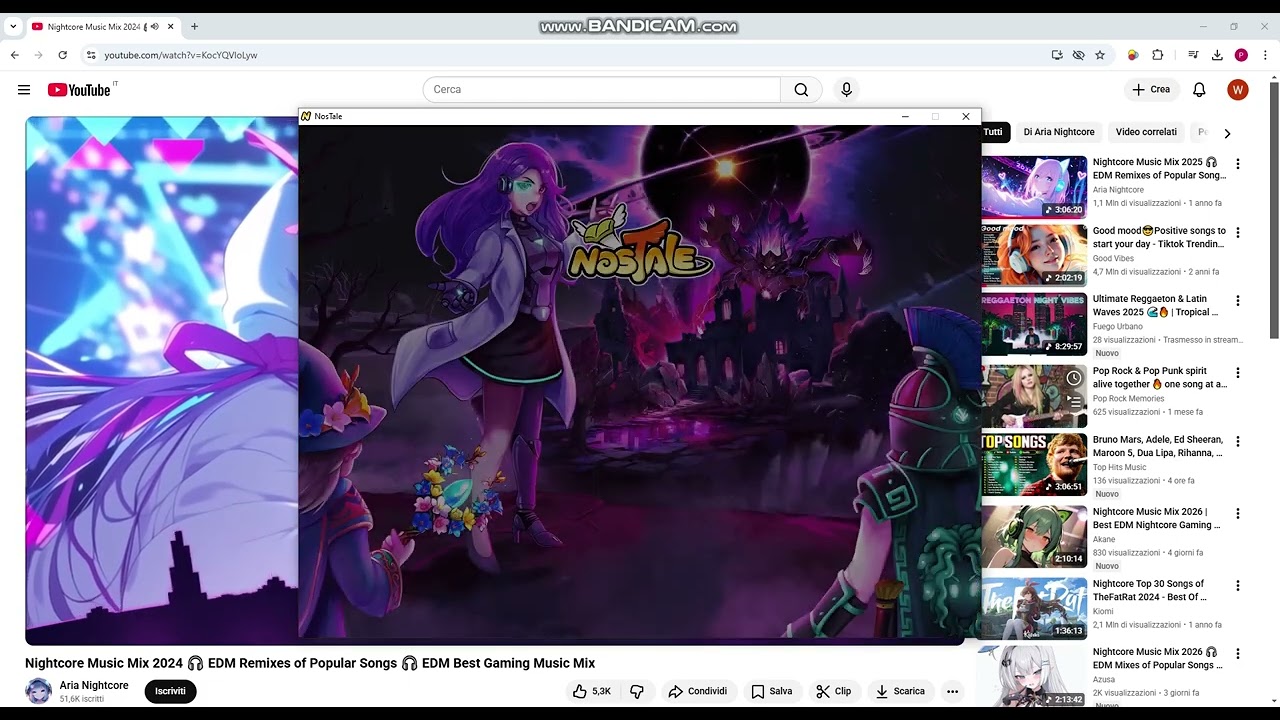Subscribe with the Iscriviti button
1280x720 pixels.
[x=170, y=691]
